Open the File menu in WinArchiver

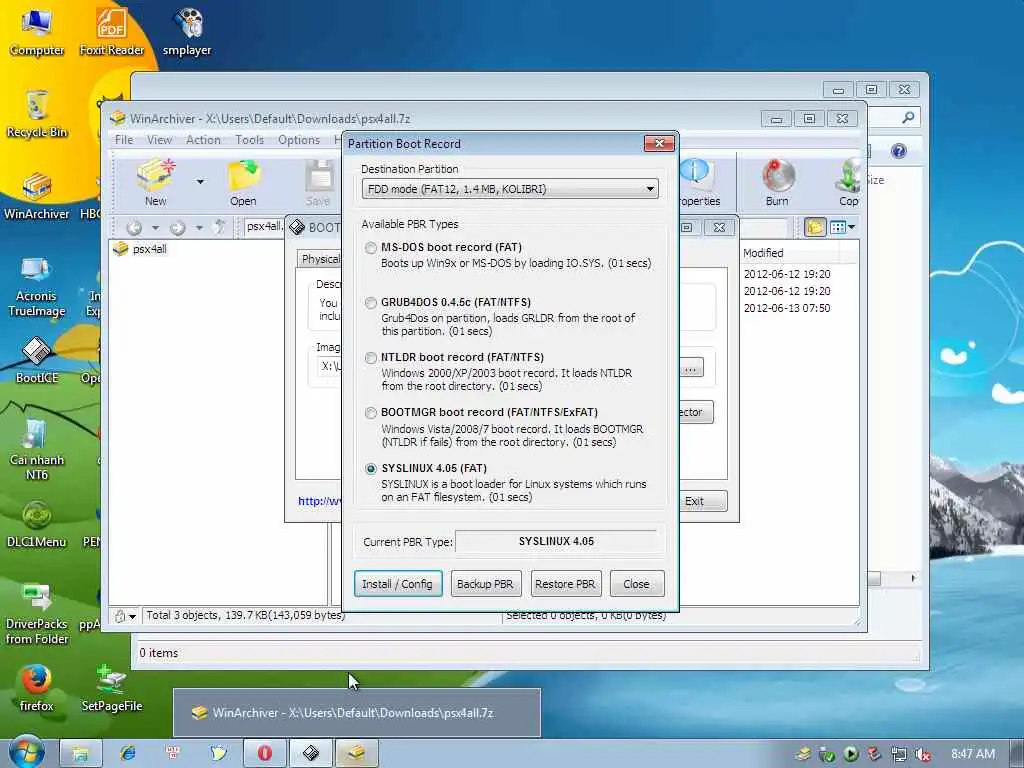coord(123,140)
